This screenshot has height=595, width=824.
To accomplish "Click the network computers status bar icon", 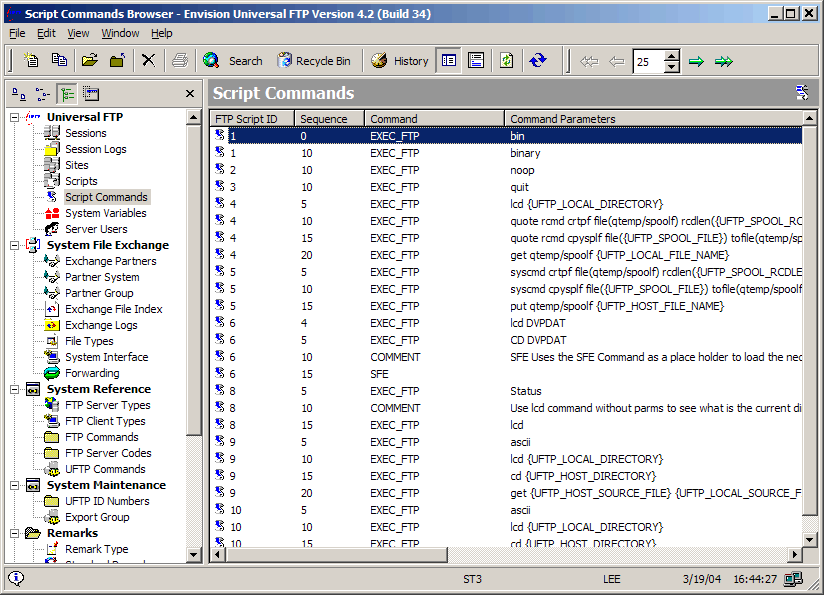I will pyautogui.click(x=794, y=579).
